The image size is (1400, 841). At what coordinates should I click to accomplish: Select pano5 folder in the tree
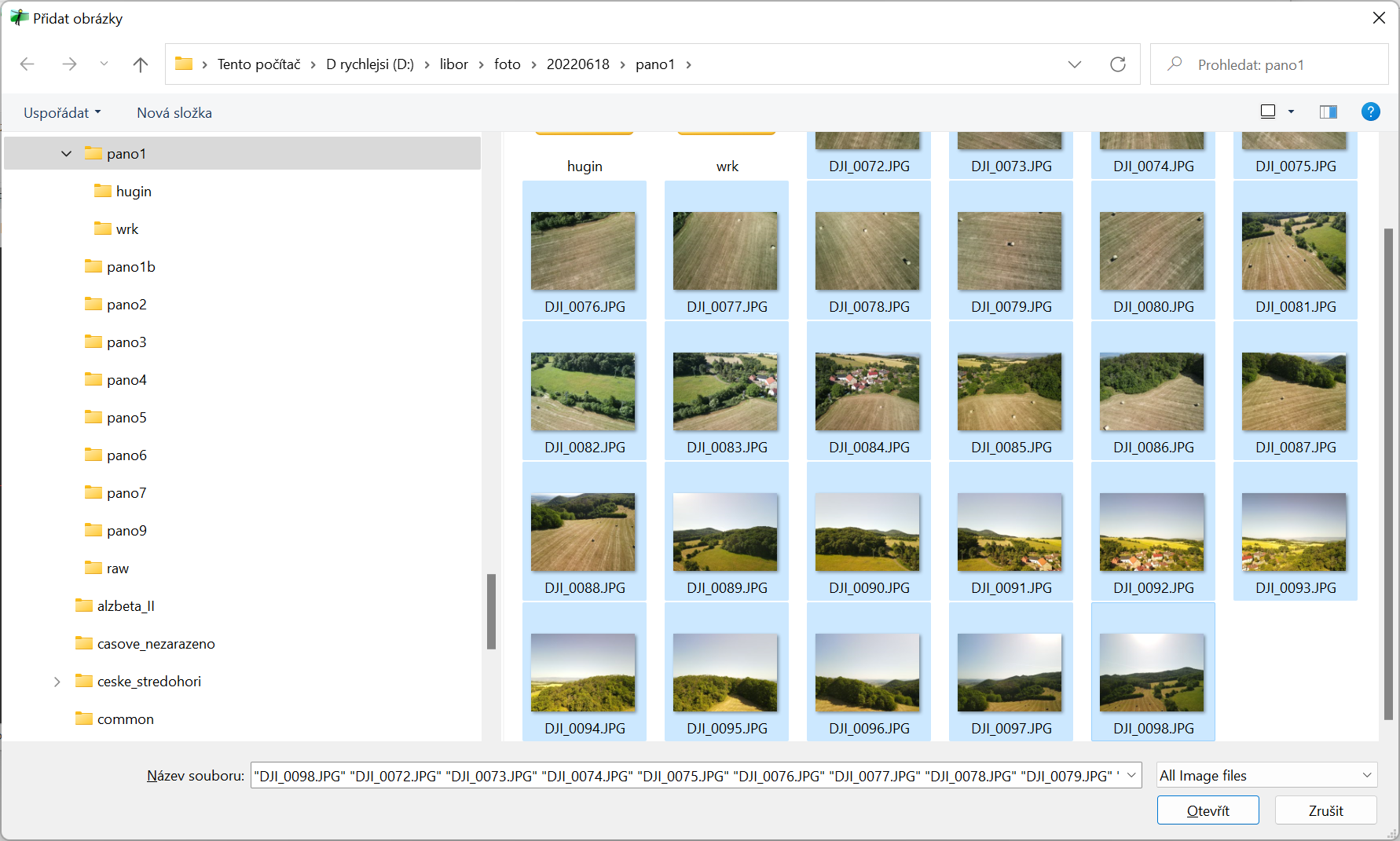[x=126, y=418]
